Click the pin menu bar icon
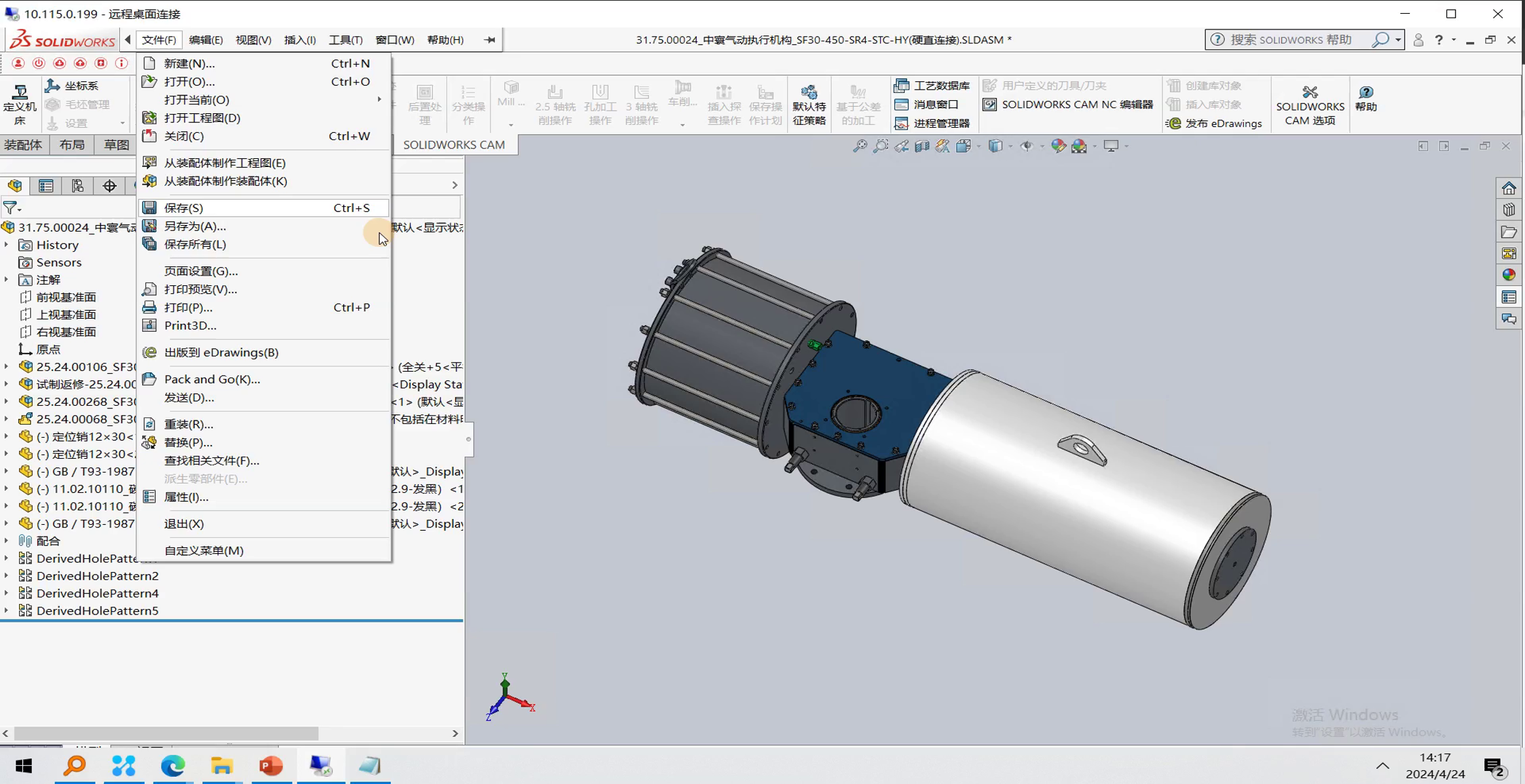 [x=490, y=40]
